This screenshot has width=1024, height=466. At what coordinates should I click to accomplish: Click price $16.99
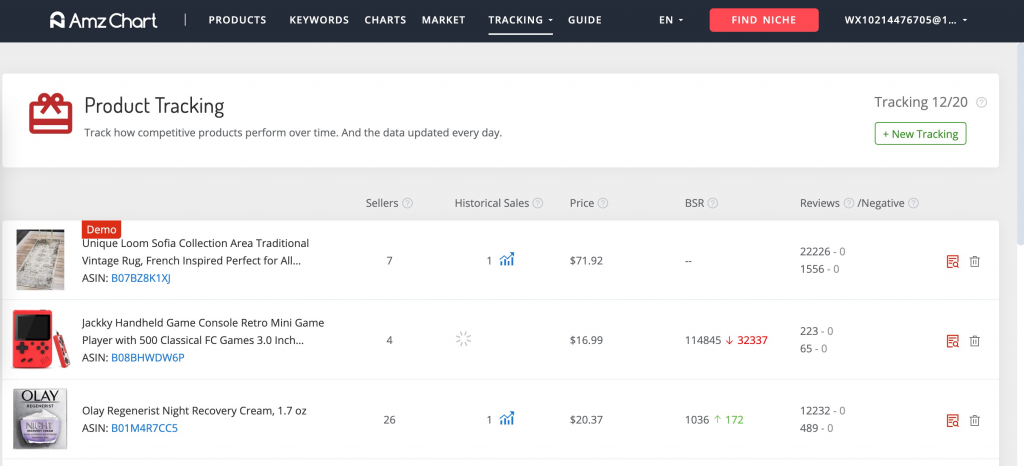pos(586,340)
